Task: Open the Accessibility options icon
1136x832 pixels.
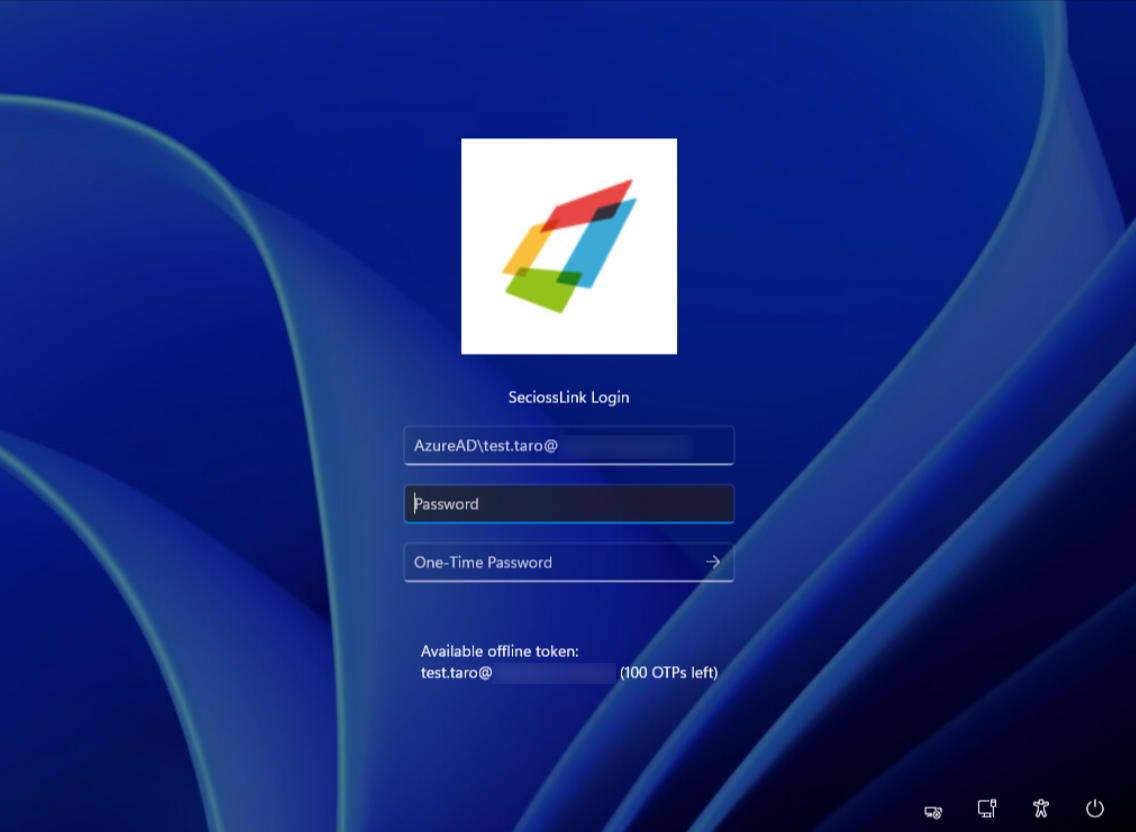Action: click(x=1041, y=808)
